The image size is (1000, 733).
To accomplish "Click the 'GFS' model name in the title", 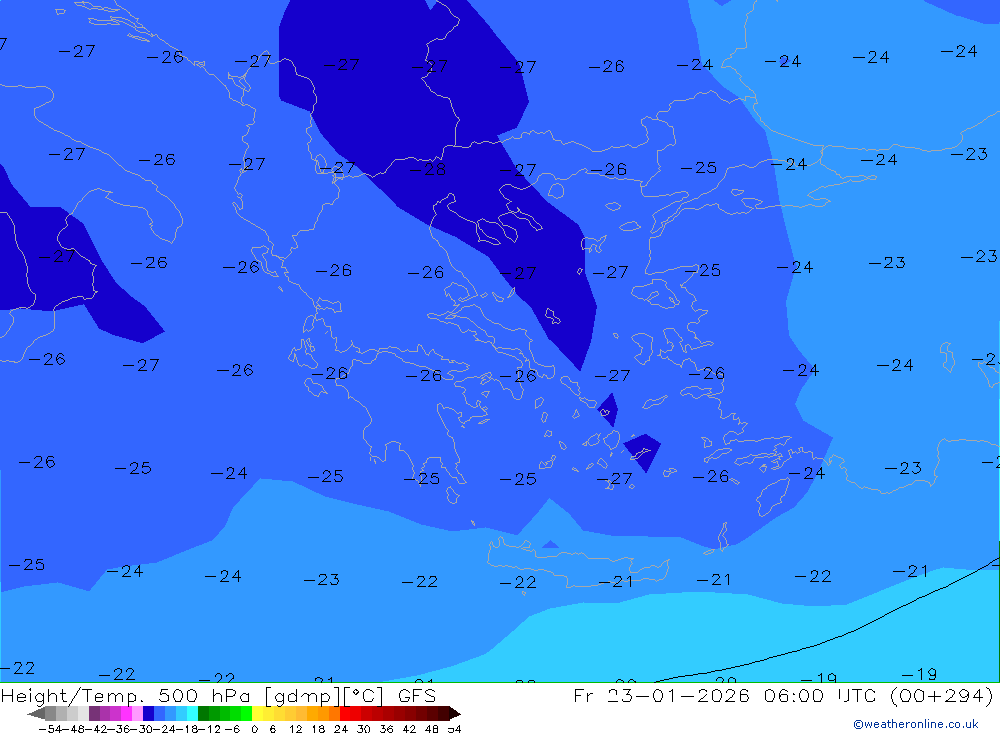I will (x=417, y=695).
